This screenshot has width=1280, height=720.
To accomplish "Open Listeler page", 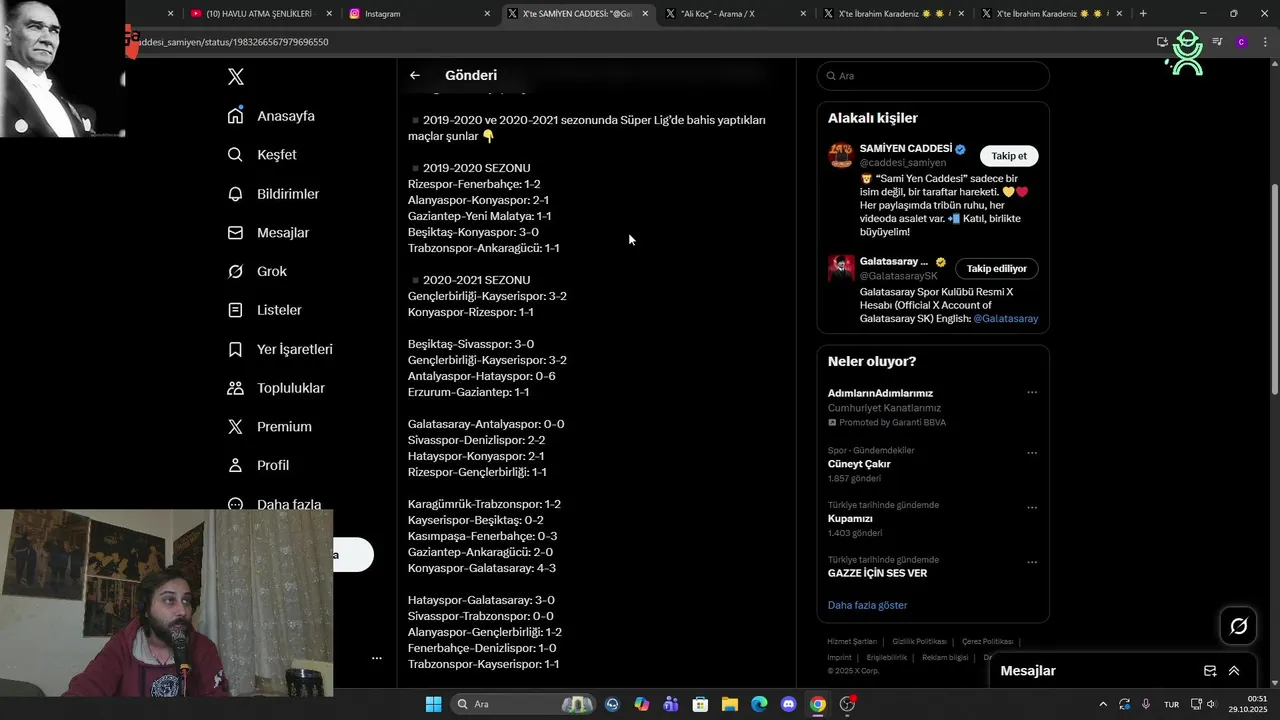I will 264,310.
